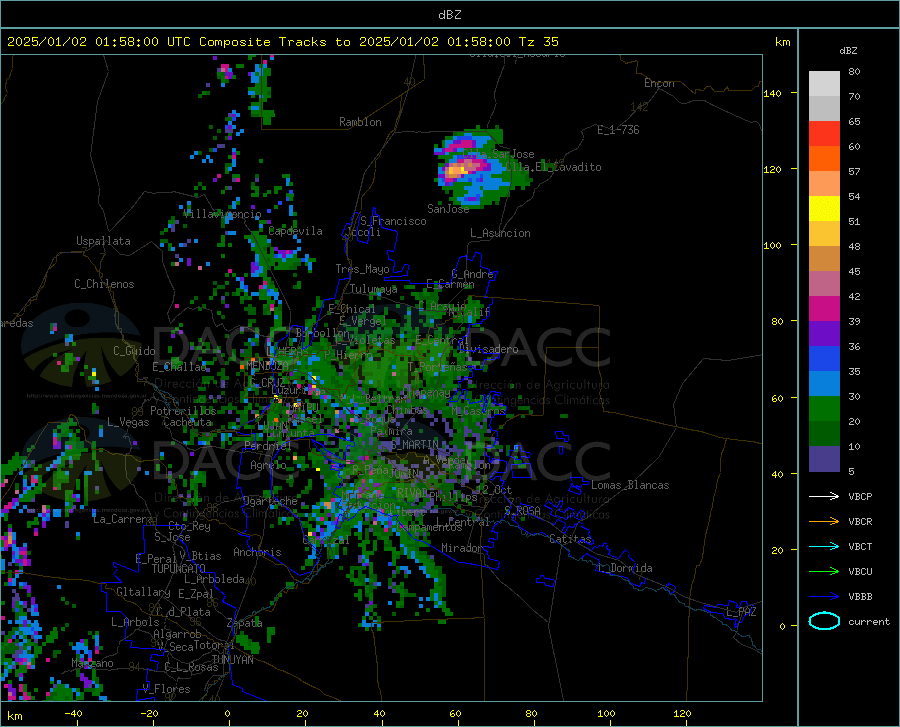The height and width of the screenshot is (727, 900).
Task: Select the yellow 51 dBZ color swatch
Action: click(824, 209)
